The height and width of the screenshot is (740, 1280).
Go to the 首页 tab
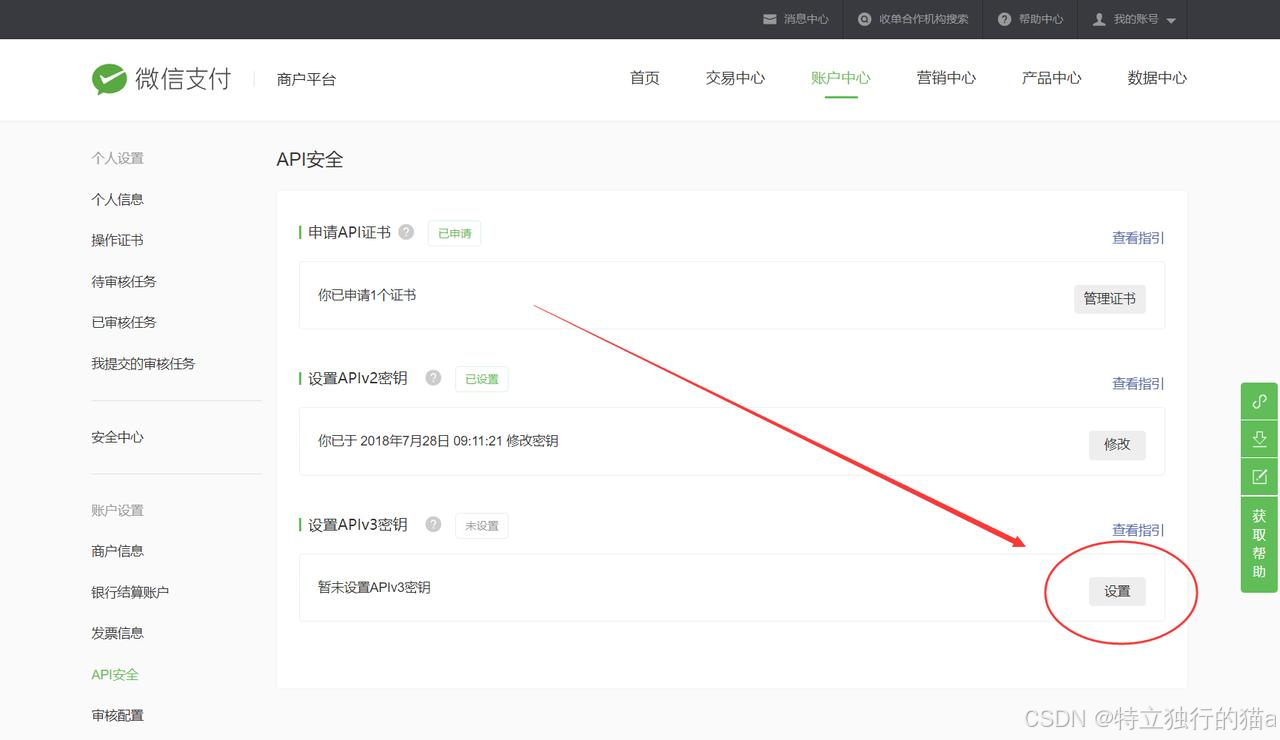(645, 78)
